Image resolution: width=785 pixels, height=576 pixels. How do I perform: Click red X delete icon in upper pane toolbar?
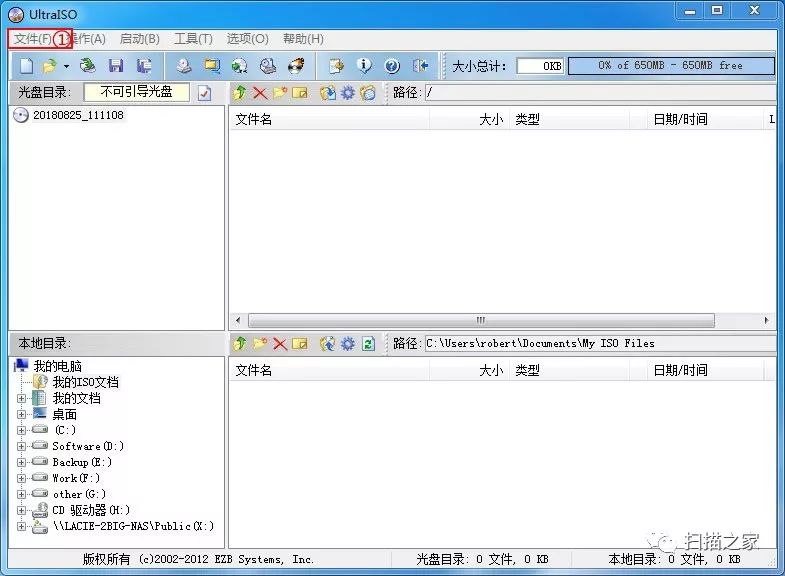coord(260,93)
